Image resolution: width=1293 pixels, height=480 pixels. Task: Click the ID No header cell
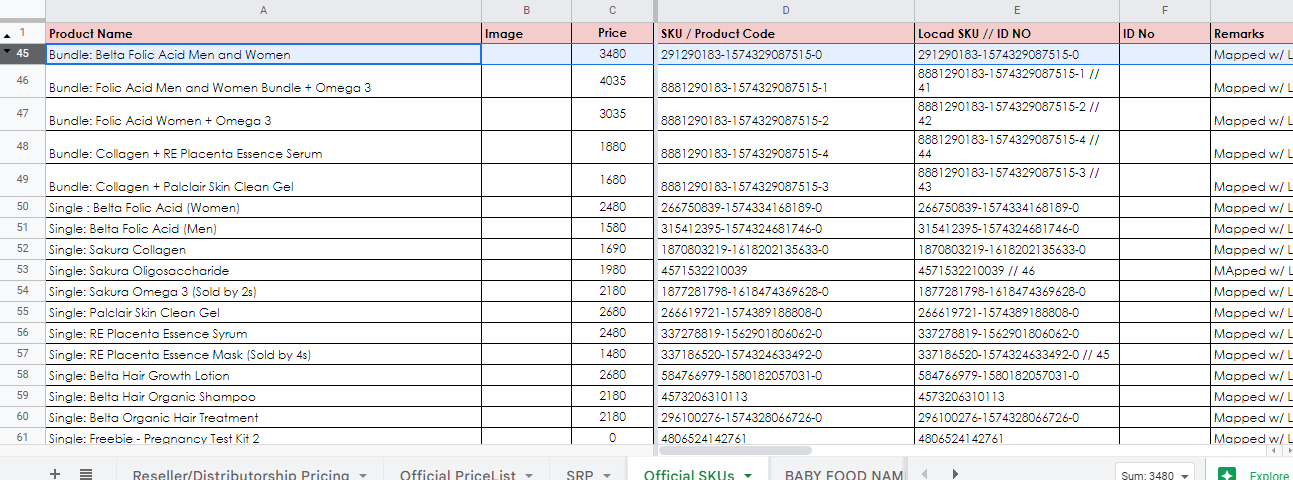click(x=1165, y=33)
